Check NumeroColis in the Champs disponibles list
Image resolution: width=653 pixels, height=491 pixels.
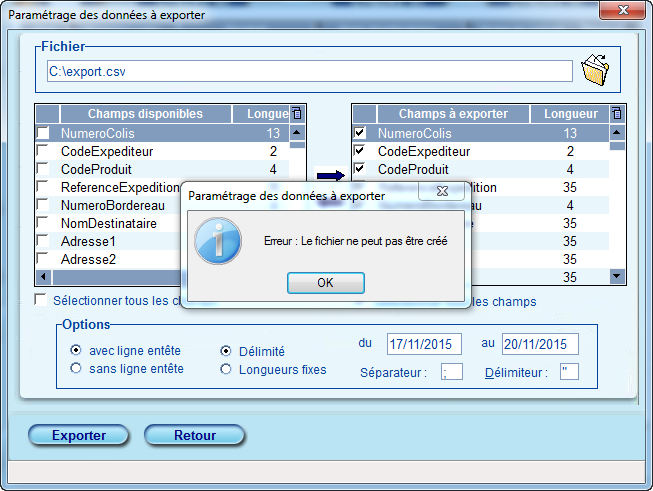pos(43,133)
